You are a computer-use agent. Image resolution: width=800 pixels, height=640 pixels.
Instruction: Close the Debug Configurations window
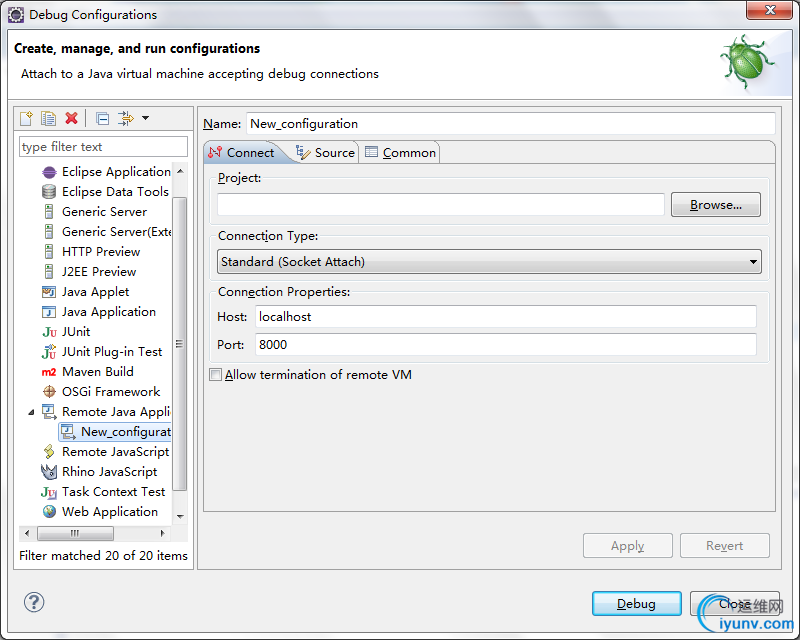coord(770,10)
